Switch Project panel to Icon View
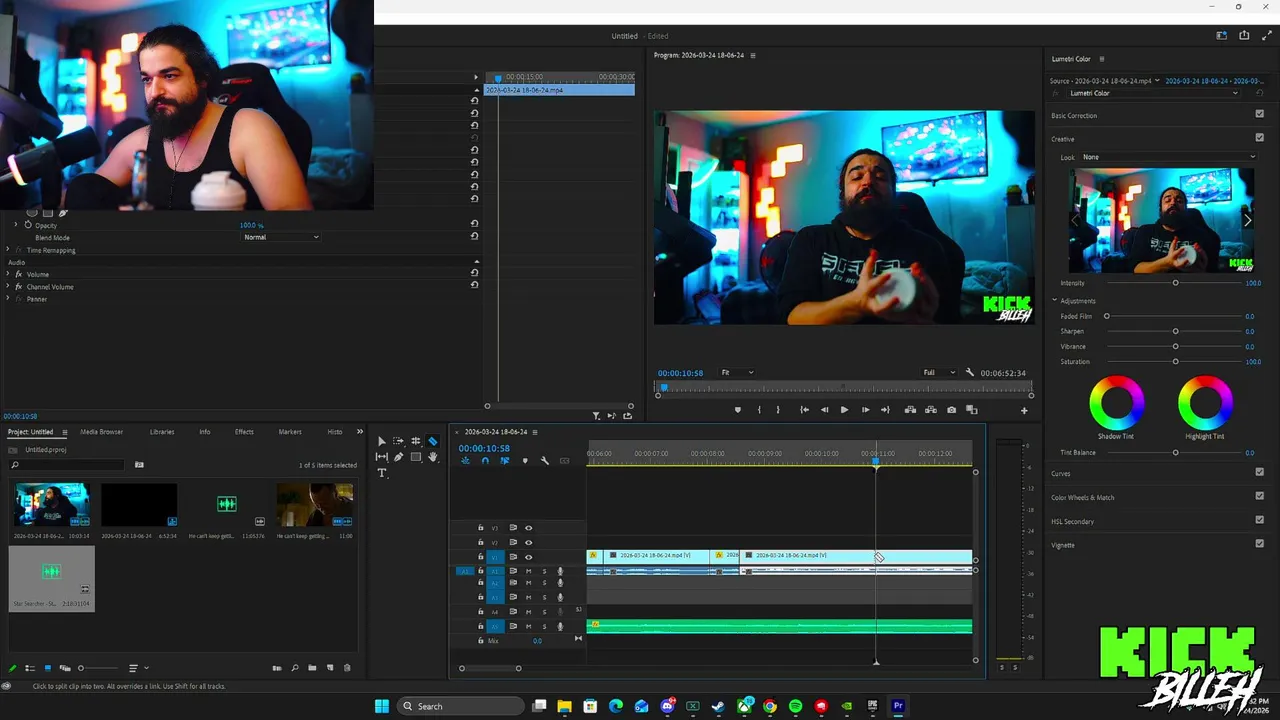This screenshot has width=1280, height=720. coord(47,668)
